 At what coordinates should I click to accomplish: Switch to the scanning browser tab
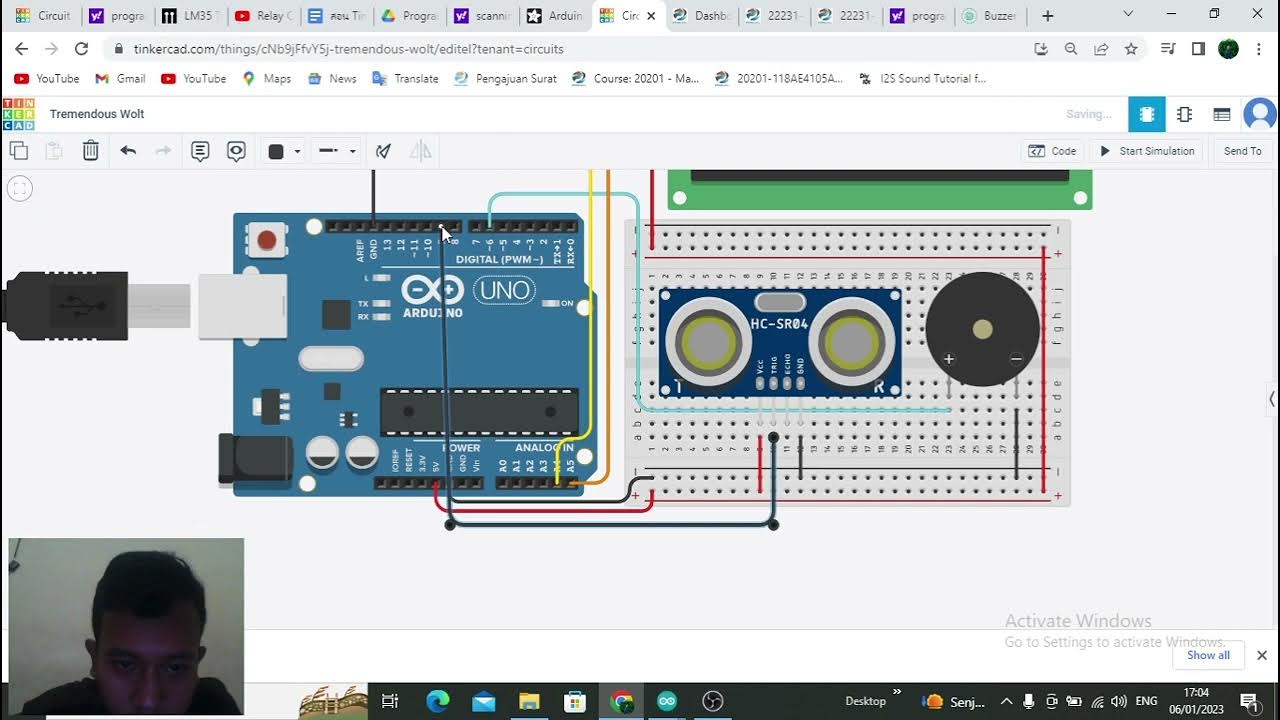[x=481, y=16]
